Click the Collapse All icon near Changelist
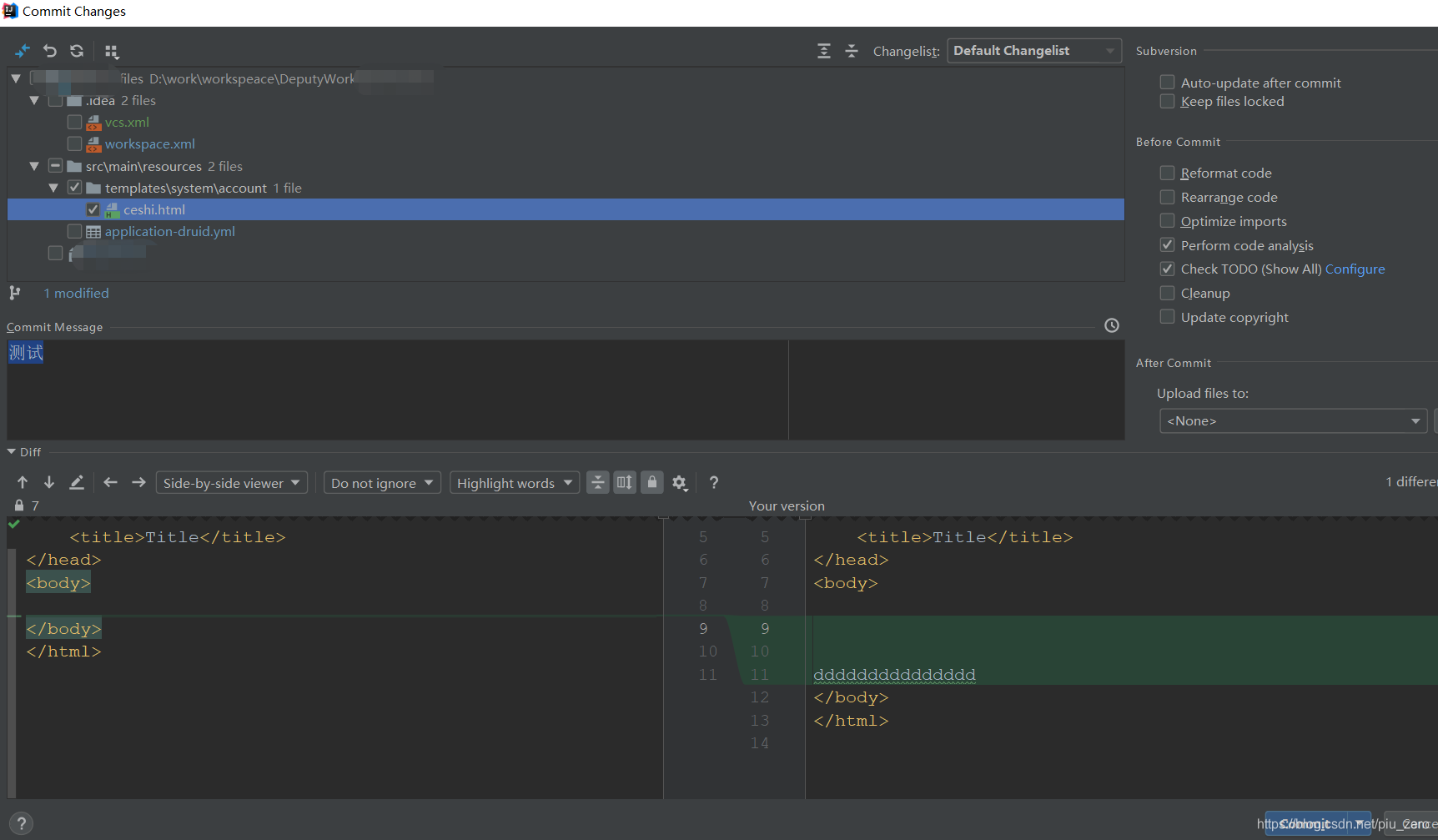Screen dimensions: 1438x840 [x=852, y=51]
